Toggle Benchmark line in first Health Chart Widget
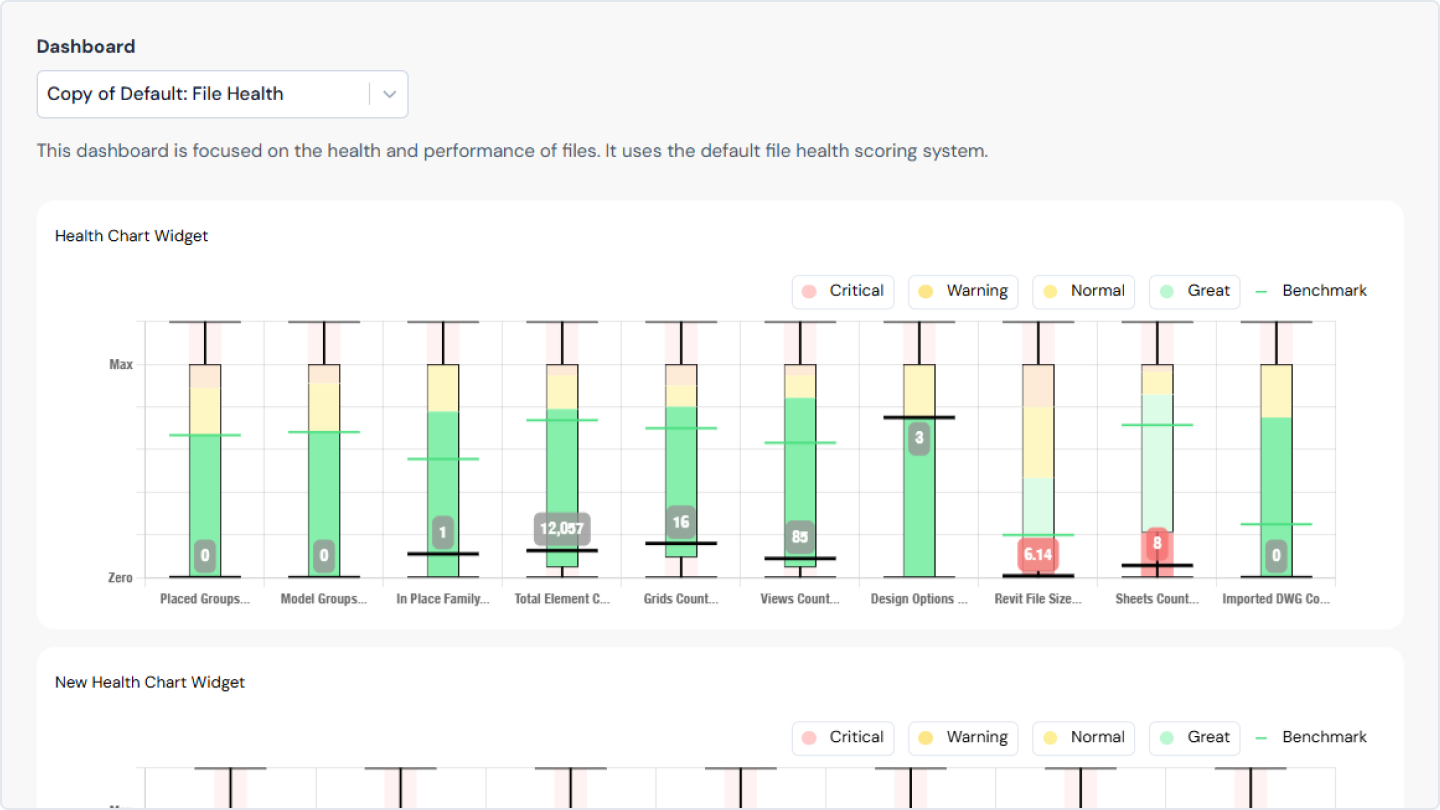 1311,291
